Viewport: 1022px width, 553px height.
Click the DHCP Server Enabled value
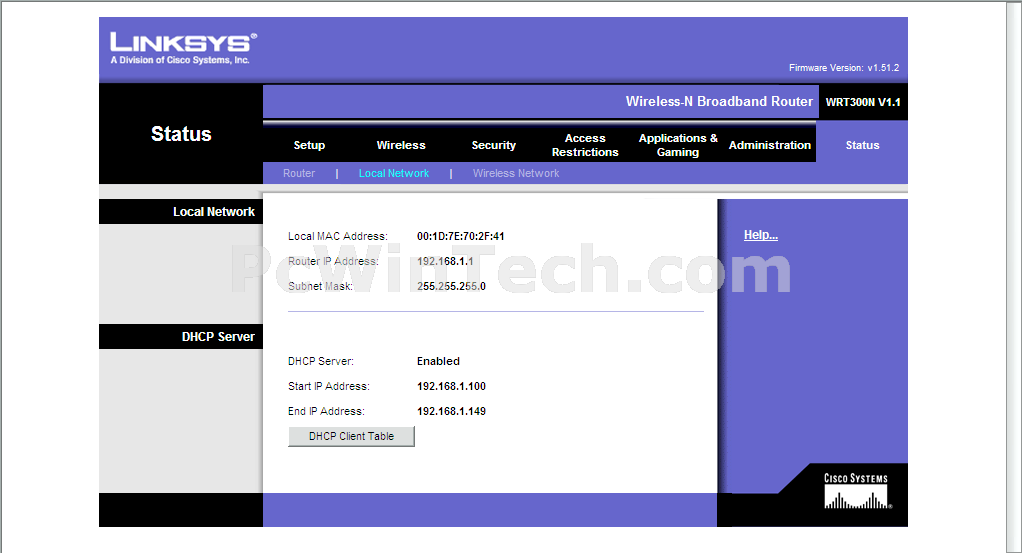(438, 361)
